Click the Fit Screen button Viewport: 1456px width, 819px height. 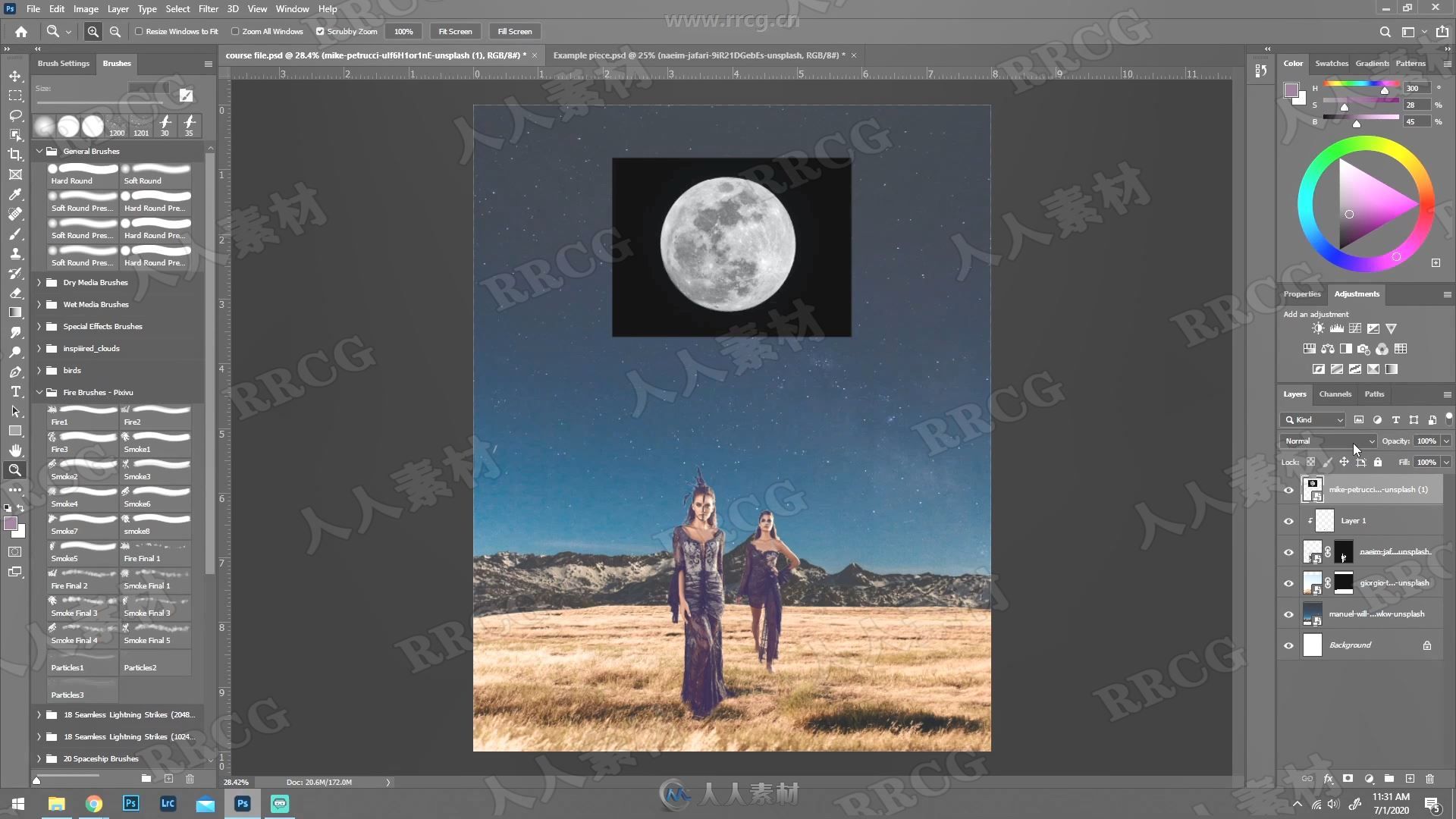456,31
